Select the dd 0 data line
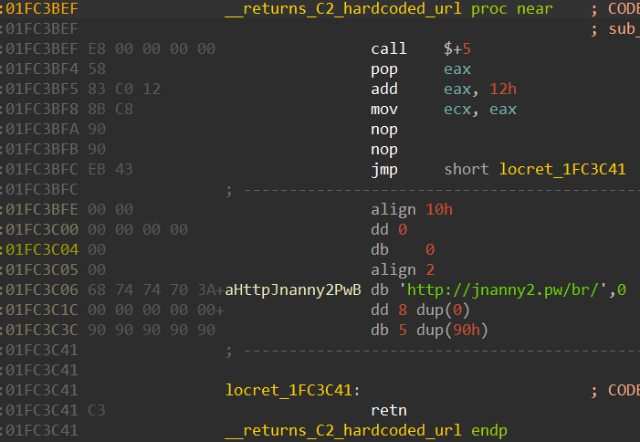Screen dimensions: 640x442 pos(389,230)
